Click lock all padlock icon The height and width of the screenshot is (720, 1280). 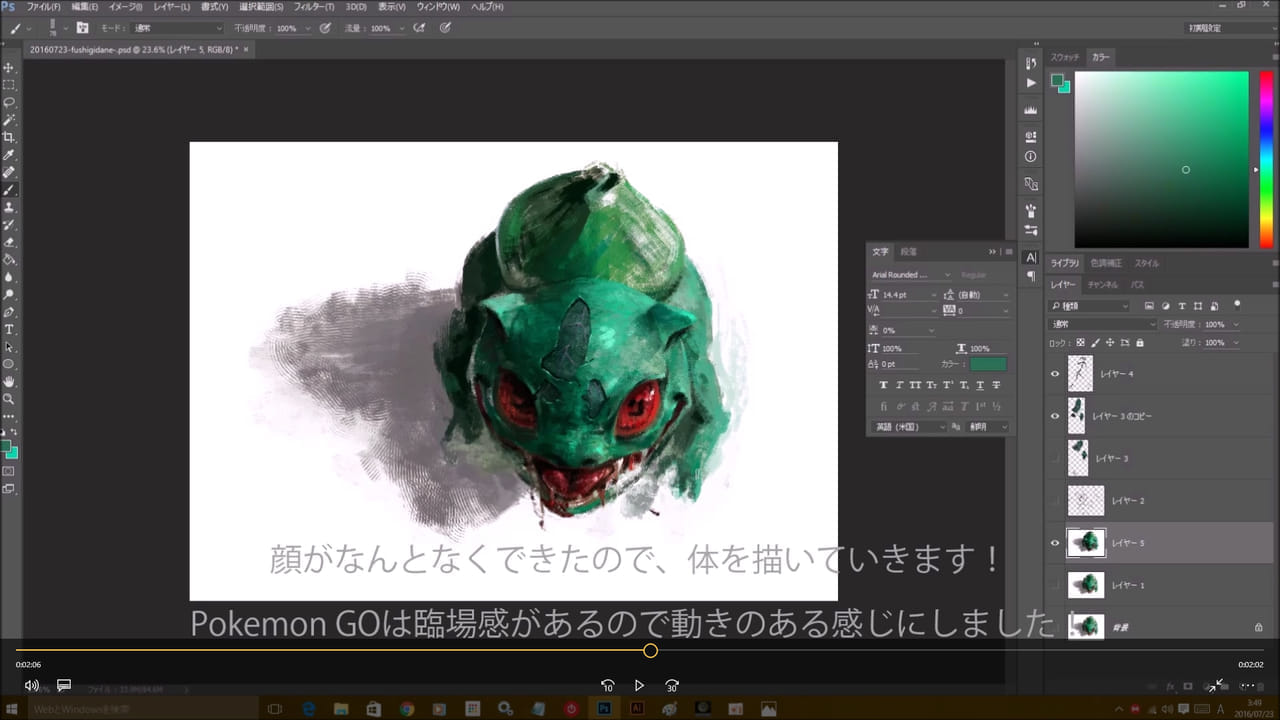tap(1140, 343)
